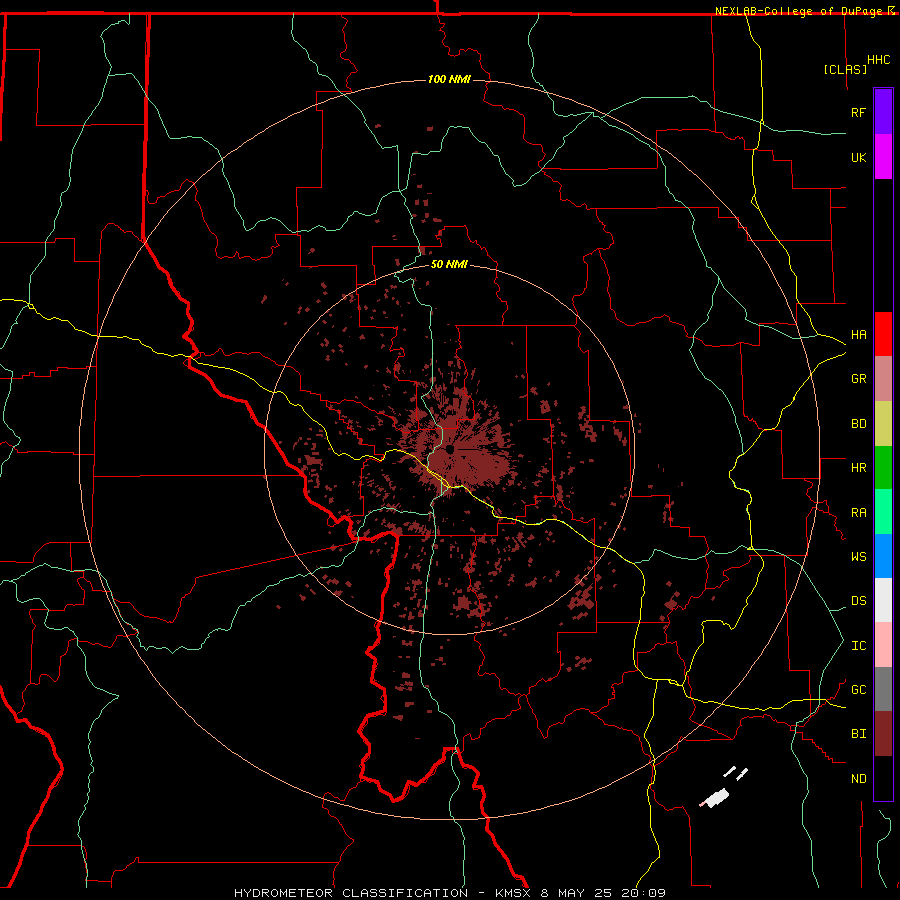Screen dimensions: 900x900
Task: Click the ND black legend swatch
Action: click(x=883, y=778)
